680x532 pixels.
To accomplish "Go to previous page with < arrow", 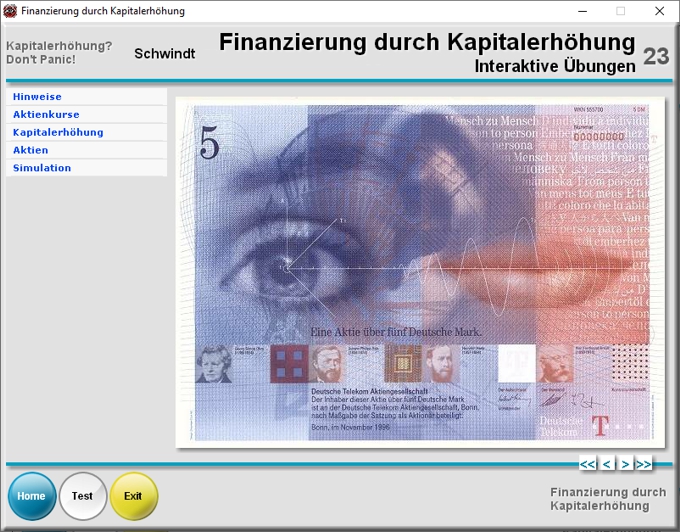I will [x=607, y=464].
